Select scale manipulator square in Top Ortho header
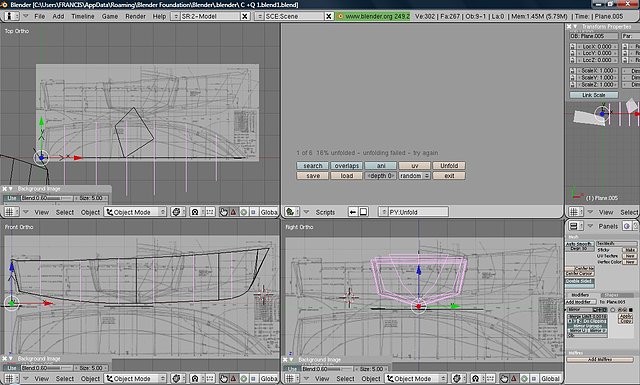 253,212
